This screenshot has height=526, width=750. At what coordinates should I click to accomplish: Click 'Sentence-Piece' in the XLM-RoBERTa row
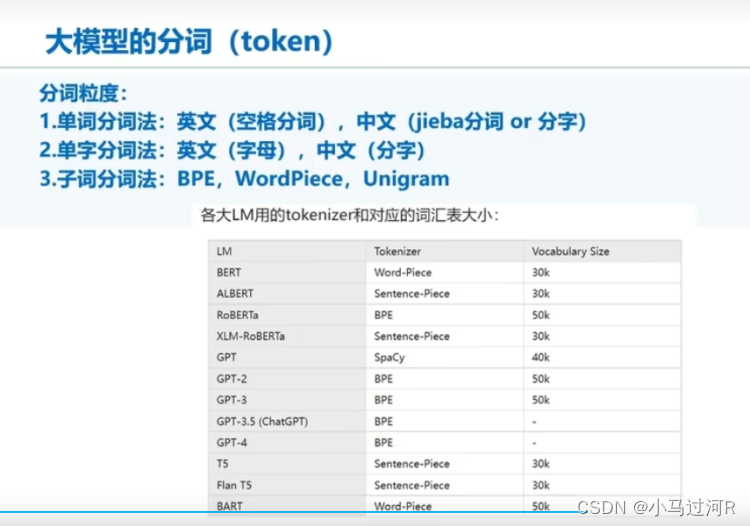[412, 336]
